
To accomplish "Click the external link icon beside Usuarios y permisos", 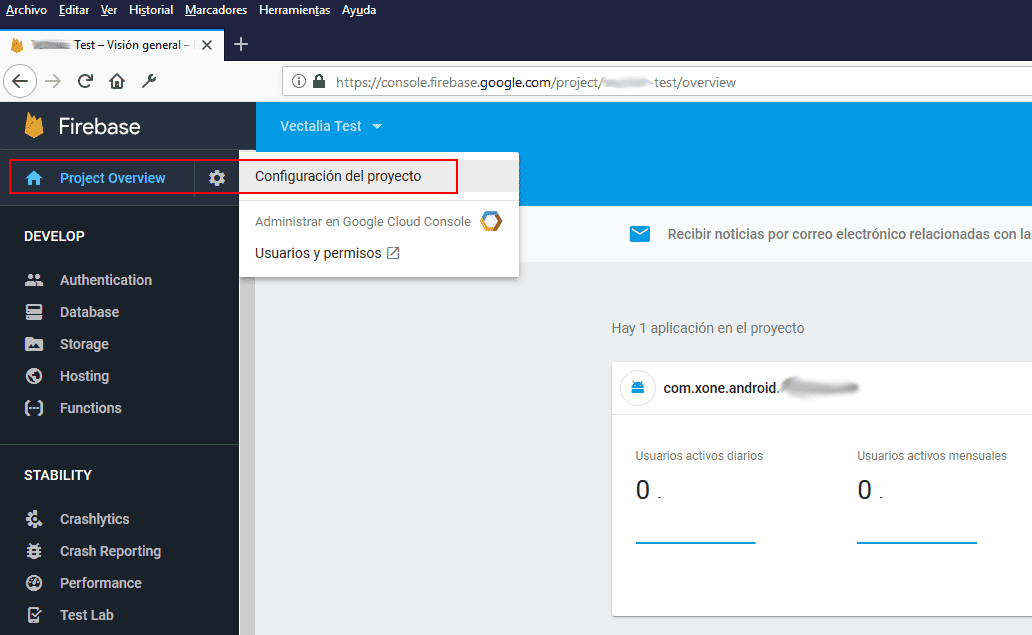I will (x=393, y=253).
